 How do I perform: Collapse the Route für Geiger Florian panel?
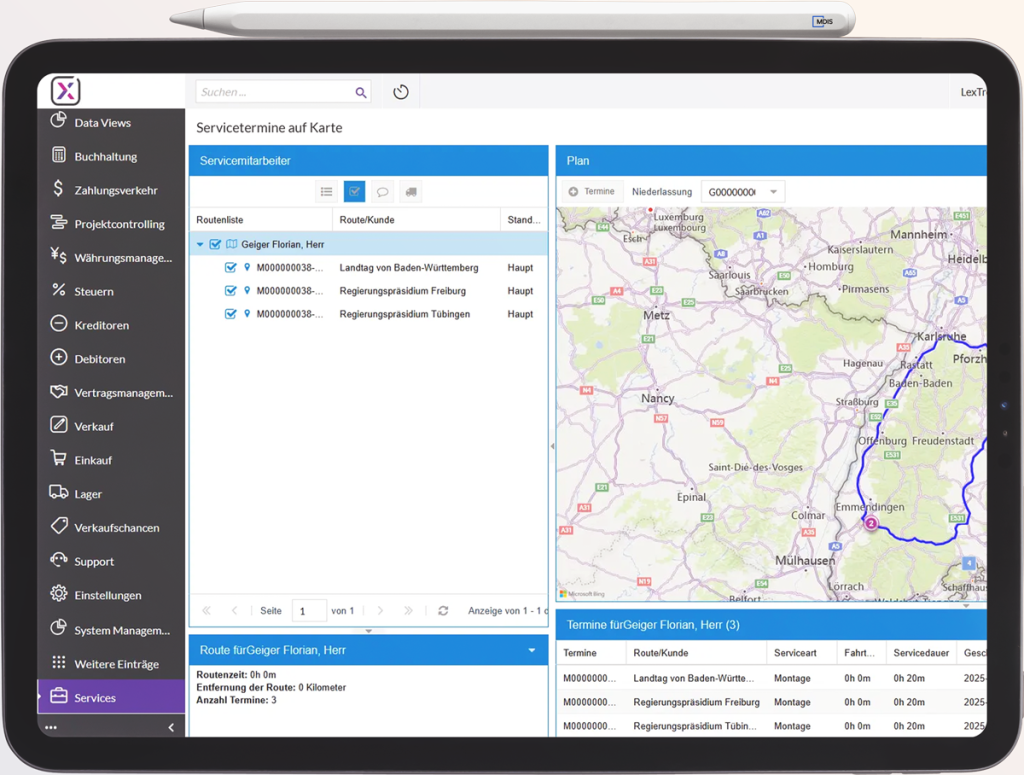pos(532,650)
